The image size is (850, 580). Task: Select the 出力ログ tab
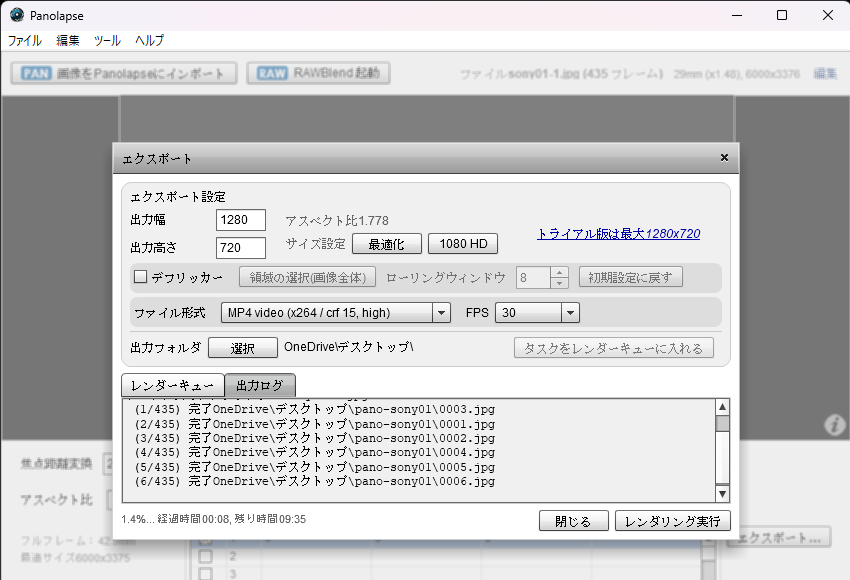(x=260, y=386)
